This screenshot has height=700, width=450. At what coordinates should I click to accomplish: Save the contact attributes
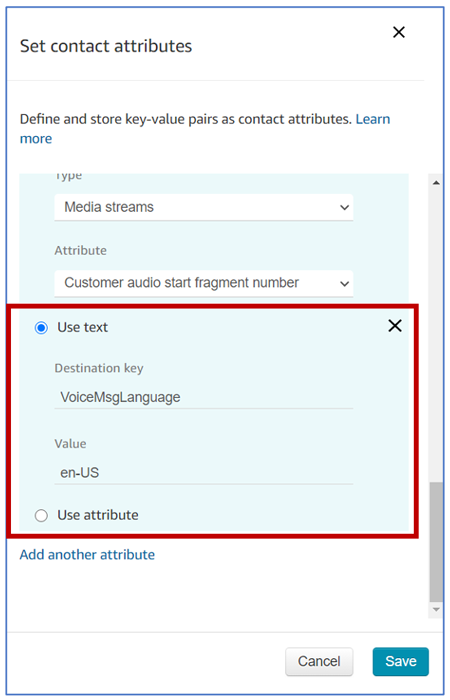click(401, 661)
